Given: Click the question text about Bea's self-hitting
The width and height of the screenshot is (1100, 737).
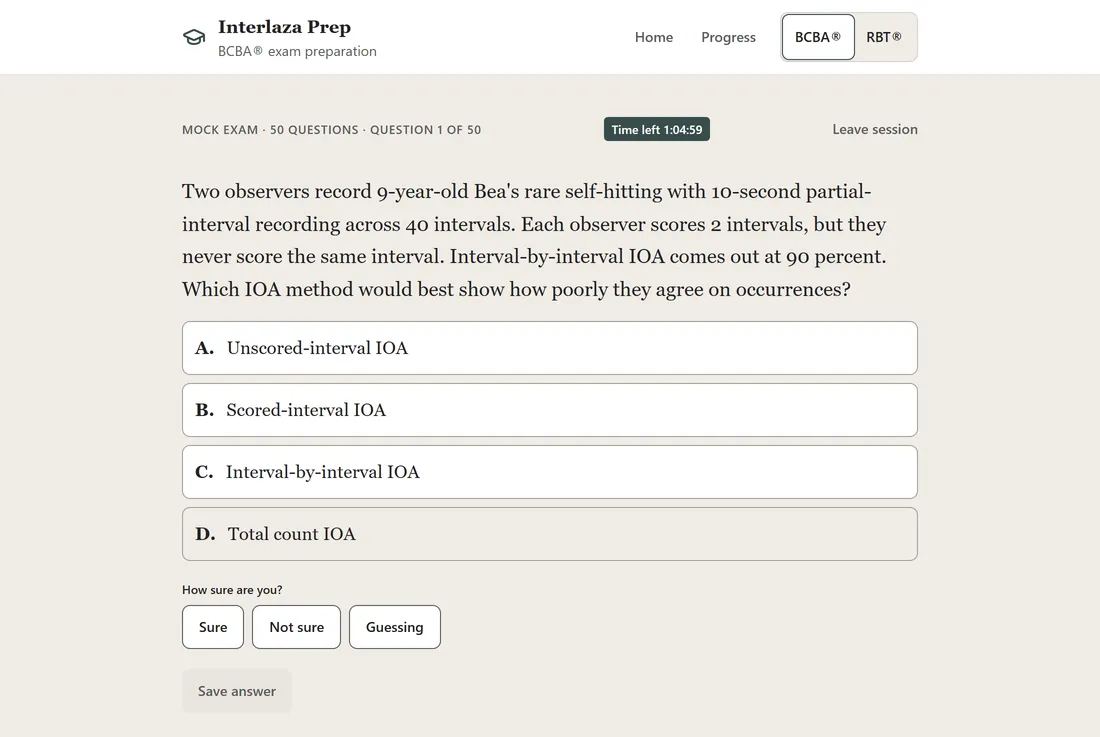Looking at the screenshot, I should 535,241.
